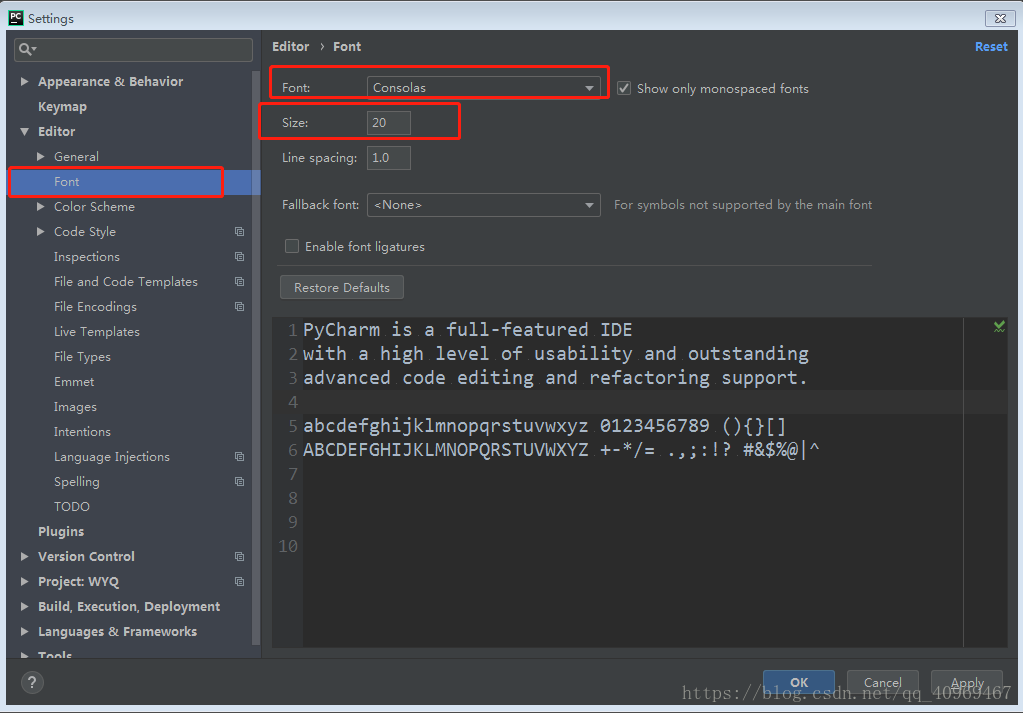
Task: Expand the General node under Editor
Action: point(40,157)
